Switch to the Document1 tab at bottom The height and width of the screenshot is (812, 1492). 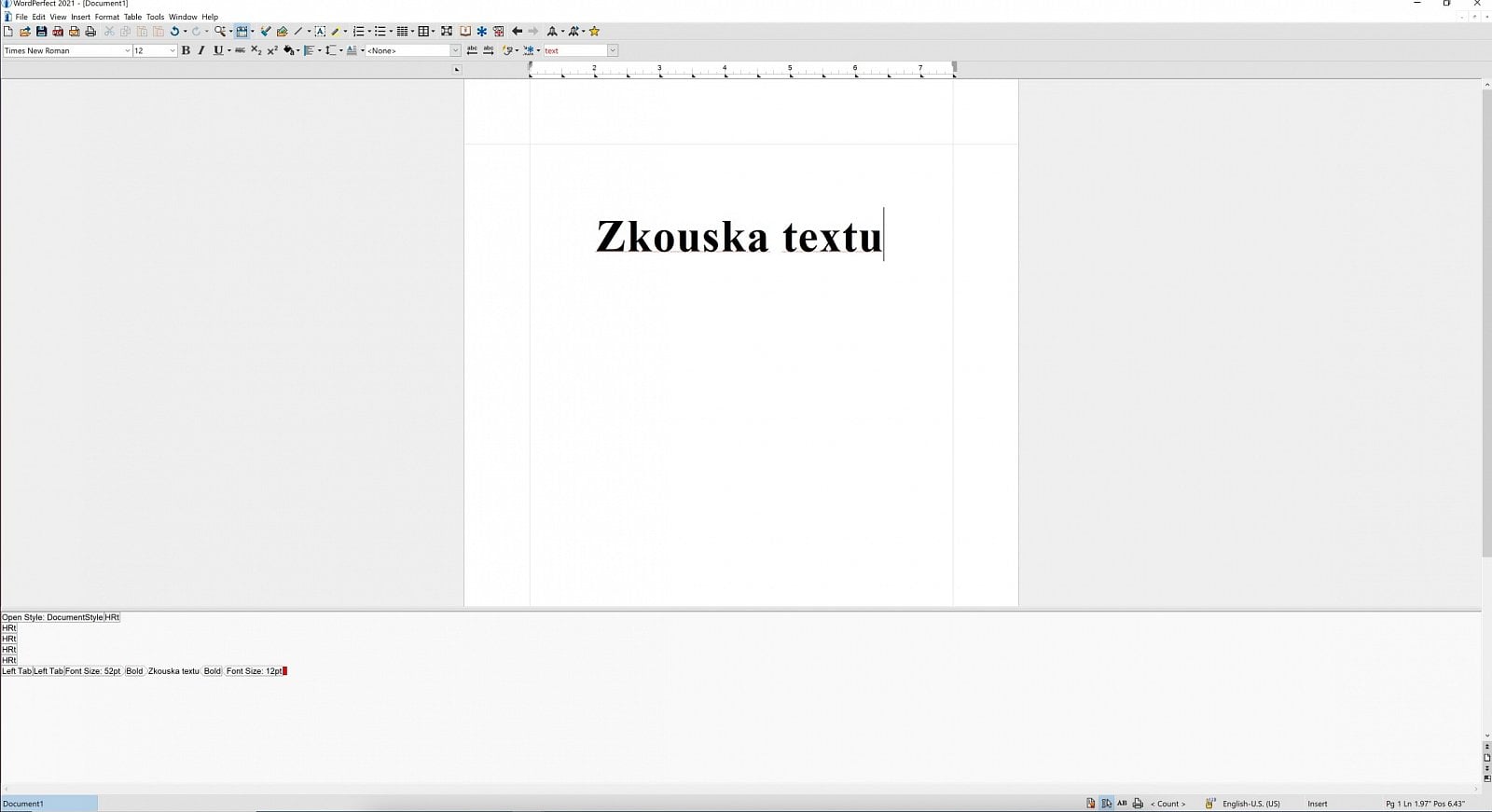48,804
